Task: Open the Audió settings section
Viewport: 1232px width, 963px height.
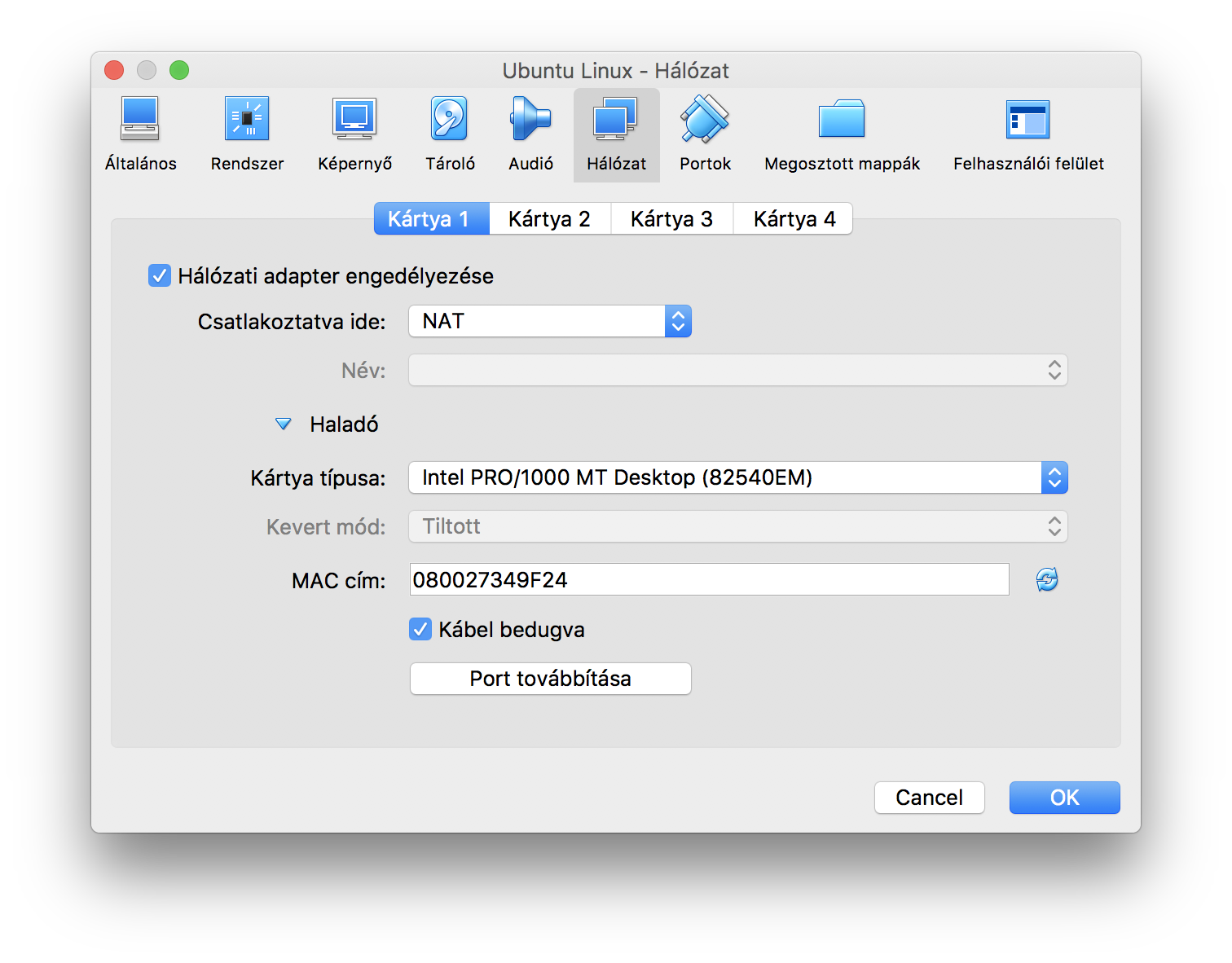Action: click(x=530, y=135)
